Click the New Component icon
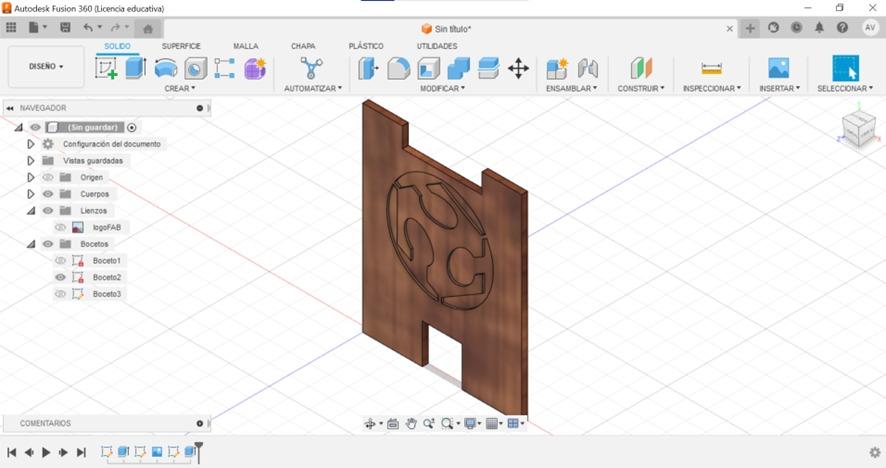The width and height of the screenshot is (886, 468). (557, 68)
